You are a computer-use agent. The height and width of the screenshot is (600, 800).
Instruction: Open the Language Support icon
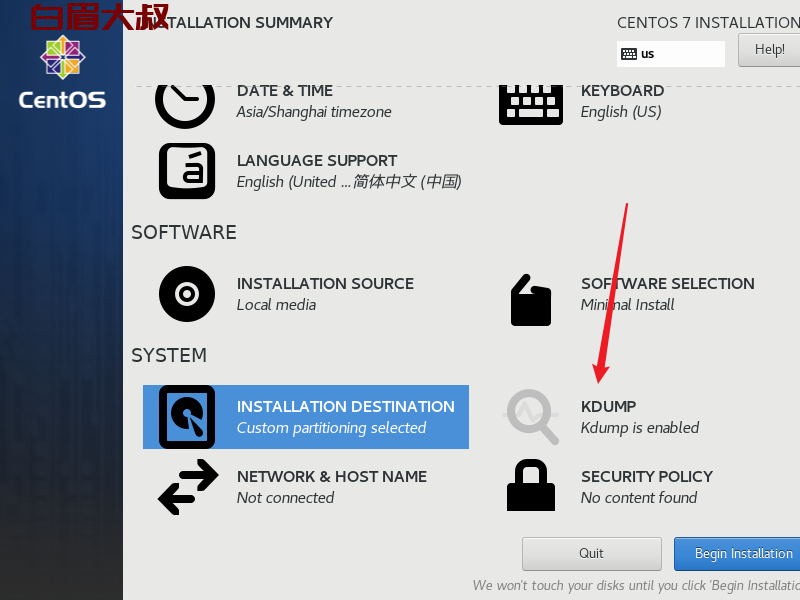187,171
